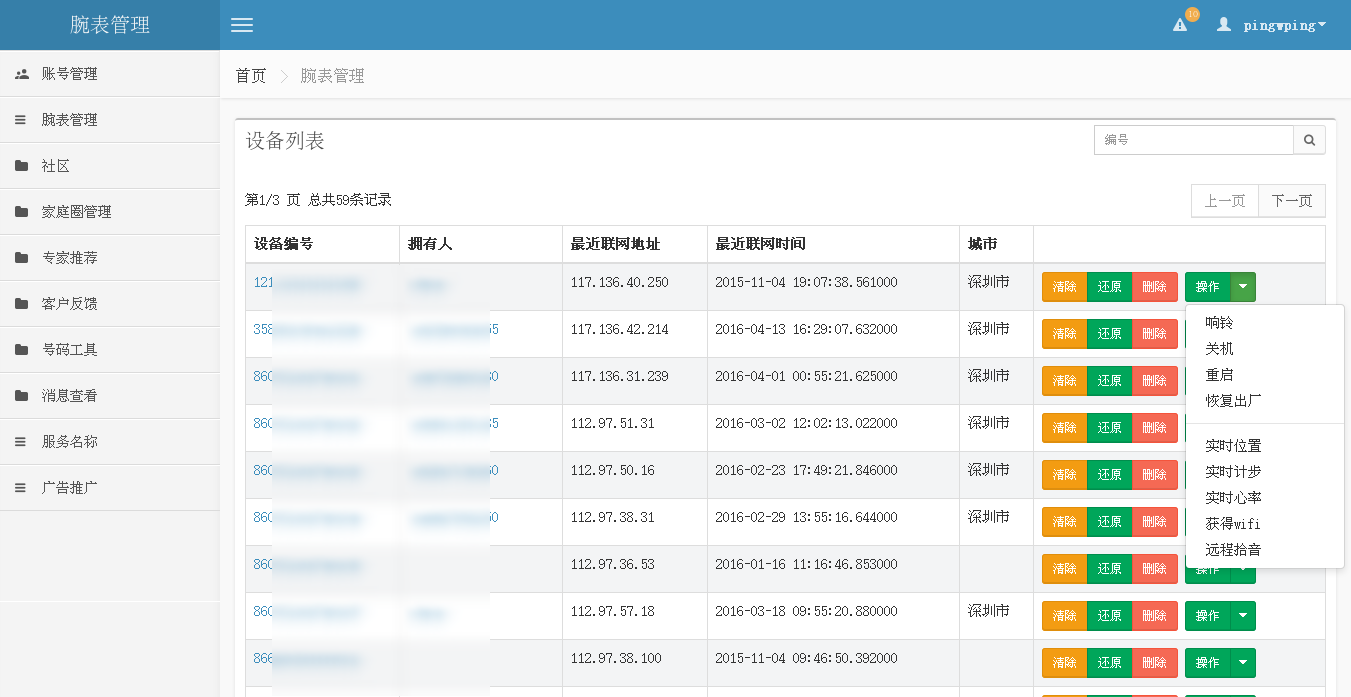Toggle the hamburger sidebar menu icon
Image resolution: width=1351 pixels, height=697 pixels.
(242, 25)
